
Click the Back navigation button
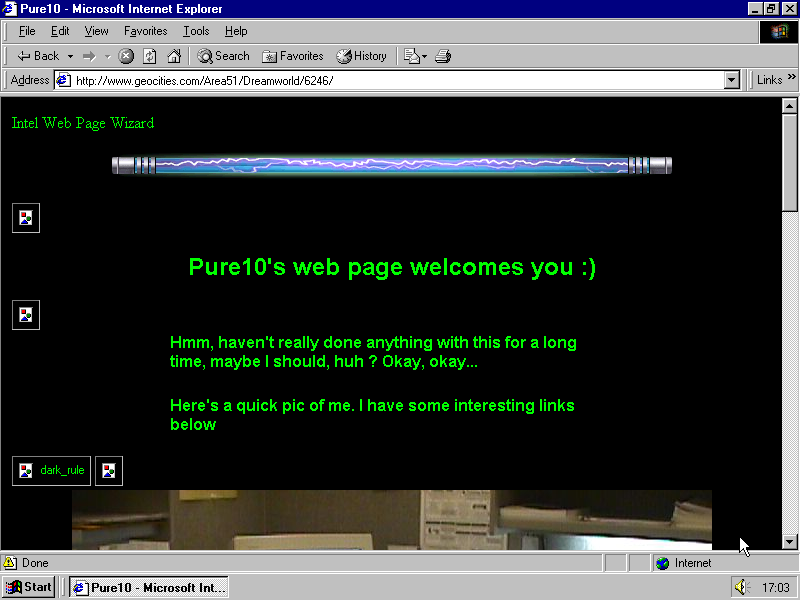click(38, 56)
